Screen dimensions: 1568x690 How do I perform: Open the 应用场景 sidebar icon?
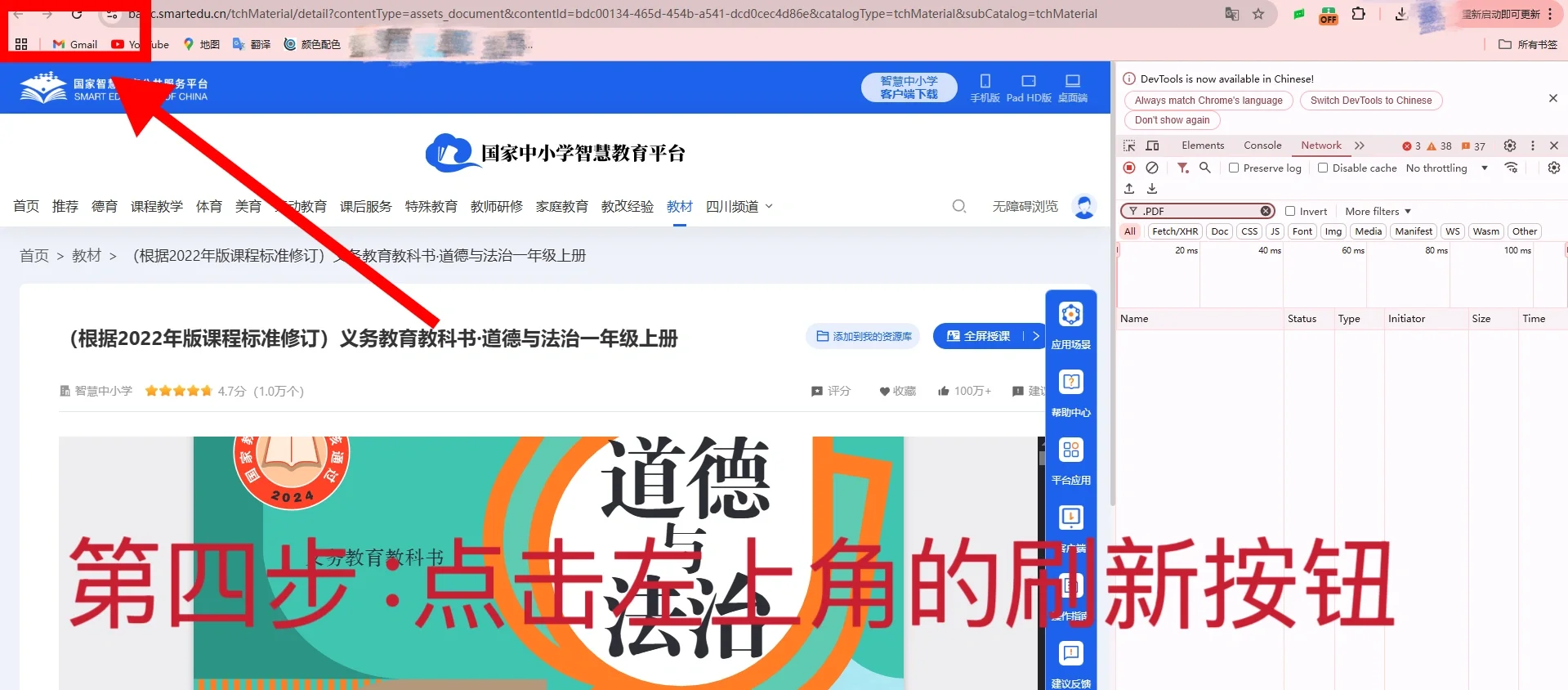pos(1070,325)
